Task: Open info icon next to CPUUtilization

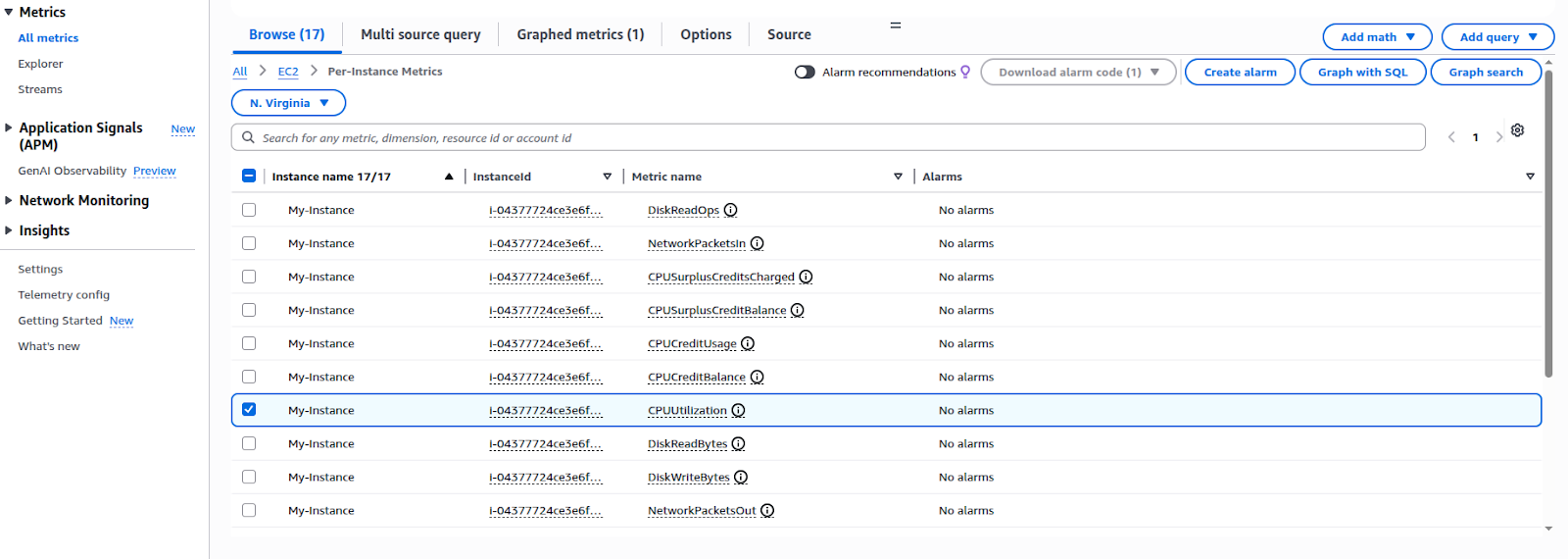Action: pyautogui.click(x=738, y=410)
